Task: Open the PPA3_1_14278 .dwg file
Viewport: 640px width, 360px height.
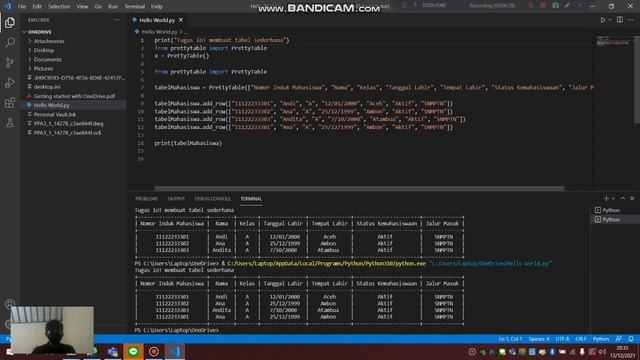Action: pyautogui.click(x=68, y=124)
